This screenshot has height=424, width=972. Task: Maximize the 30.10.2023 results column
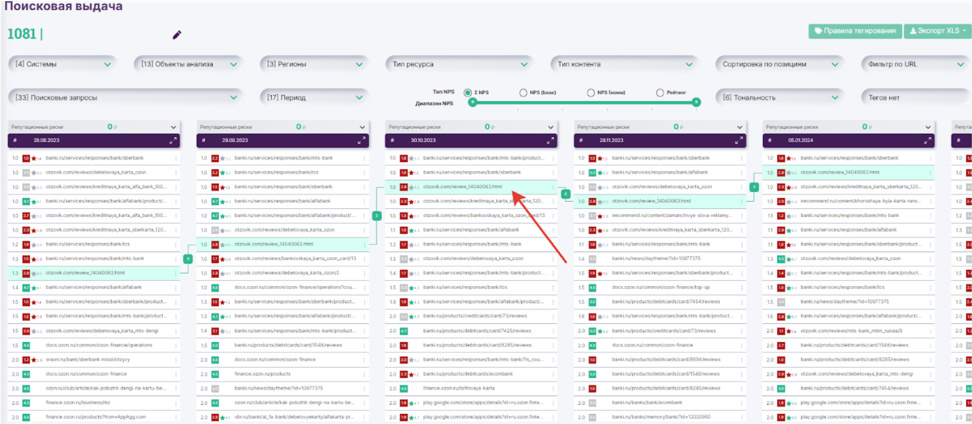coord(551,141)
